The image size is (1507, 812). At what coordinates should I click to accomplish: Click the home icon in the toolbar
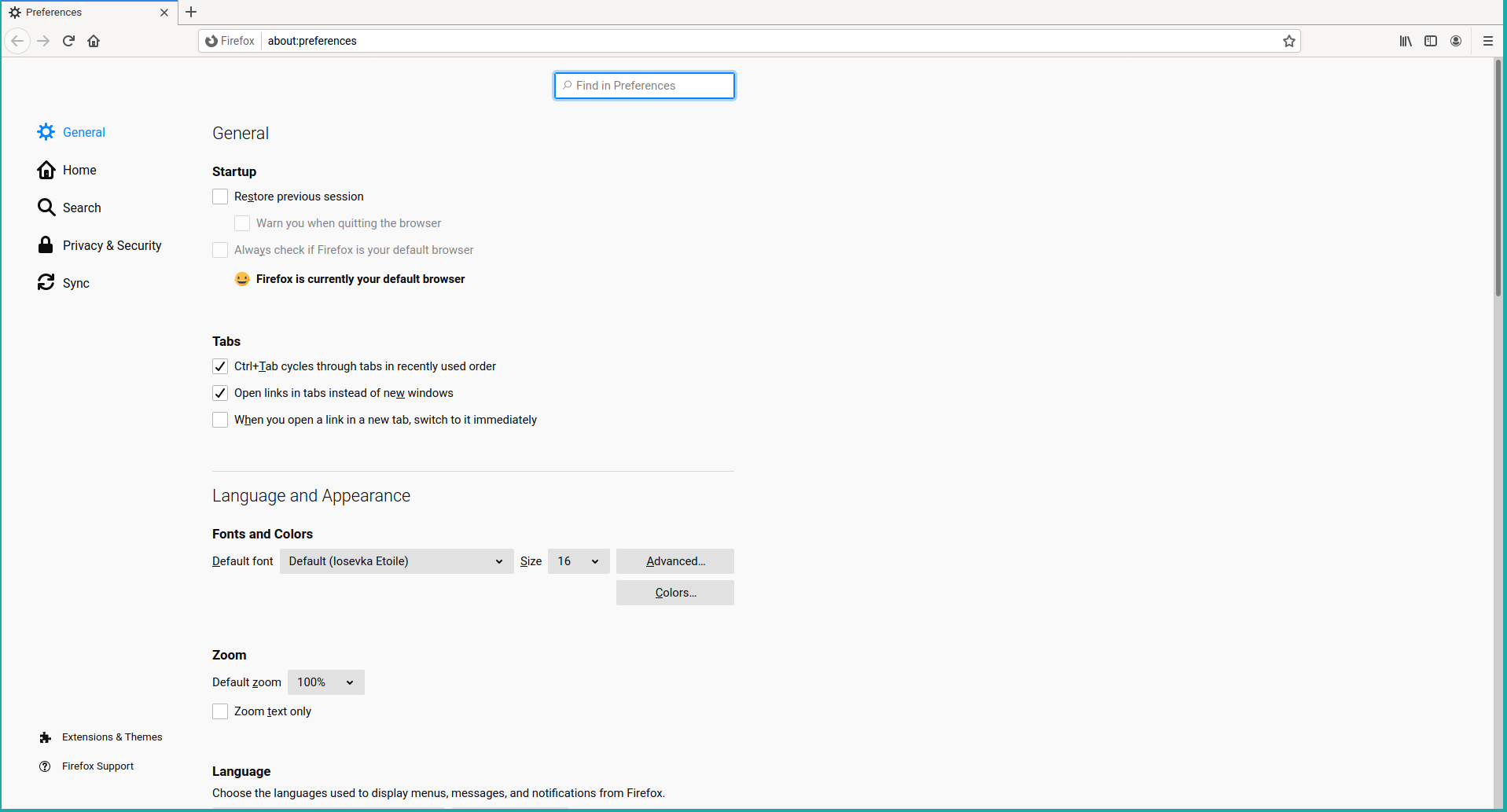click(x=94, y=41)
